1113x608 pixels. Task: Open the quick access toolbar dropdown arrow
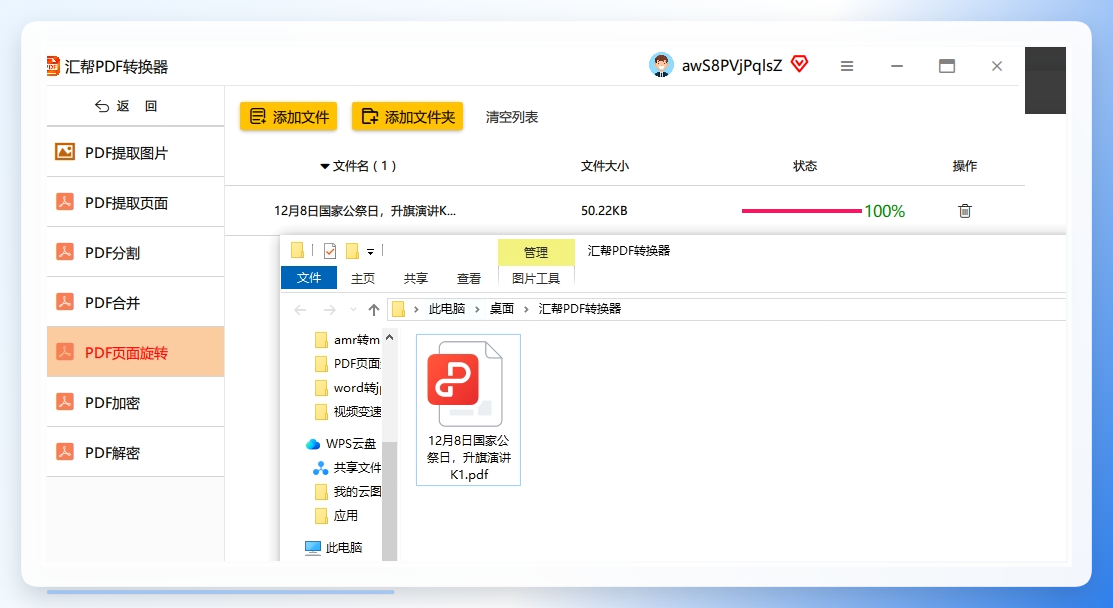370,252
